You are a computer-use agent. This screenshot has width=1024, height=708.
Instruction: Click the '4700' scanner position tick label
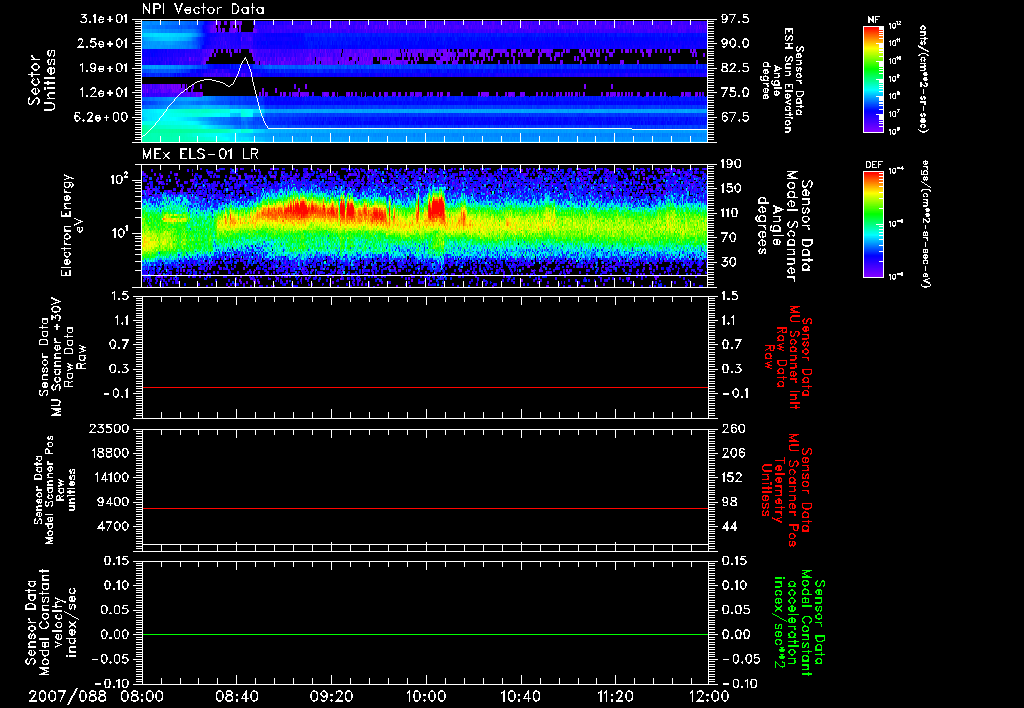pos(113,526)
